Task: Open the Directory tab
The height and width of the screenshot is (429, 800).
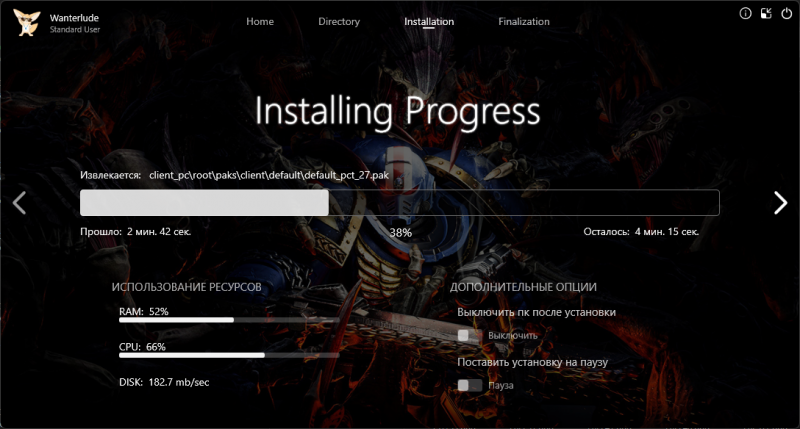Action: (x=339, y=21)
